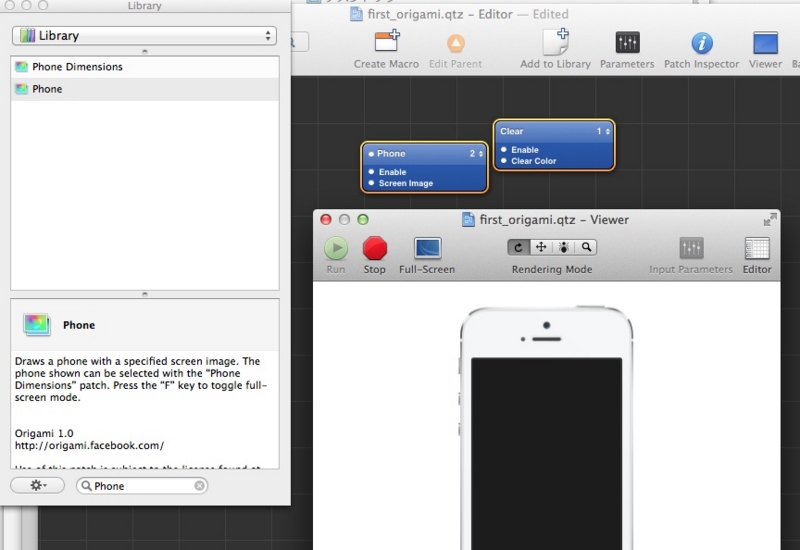Click the Phone patch Screen Image port
This screenshot has height=550, width=800.
tap(371, 183)
